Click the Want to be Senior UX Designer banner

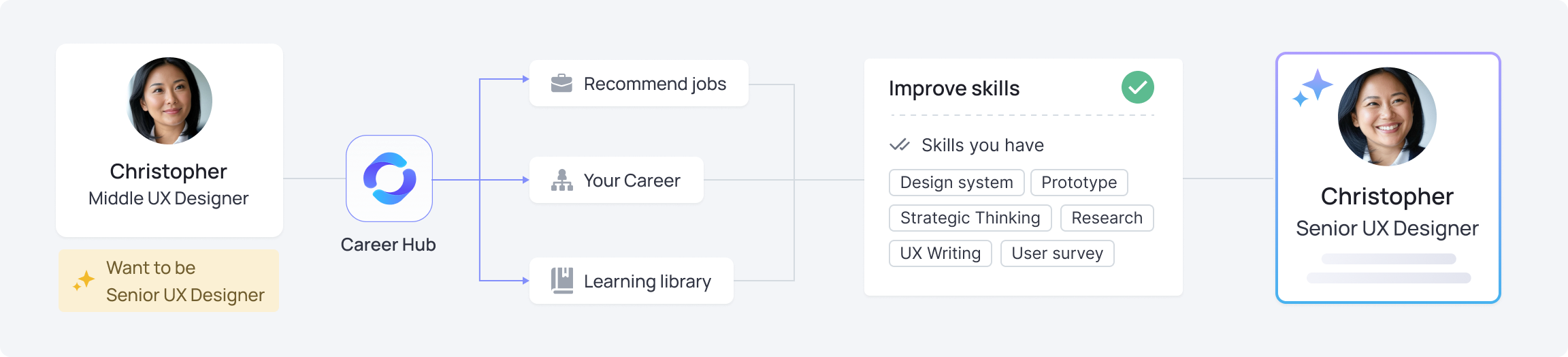[169, 281]
